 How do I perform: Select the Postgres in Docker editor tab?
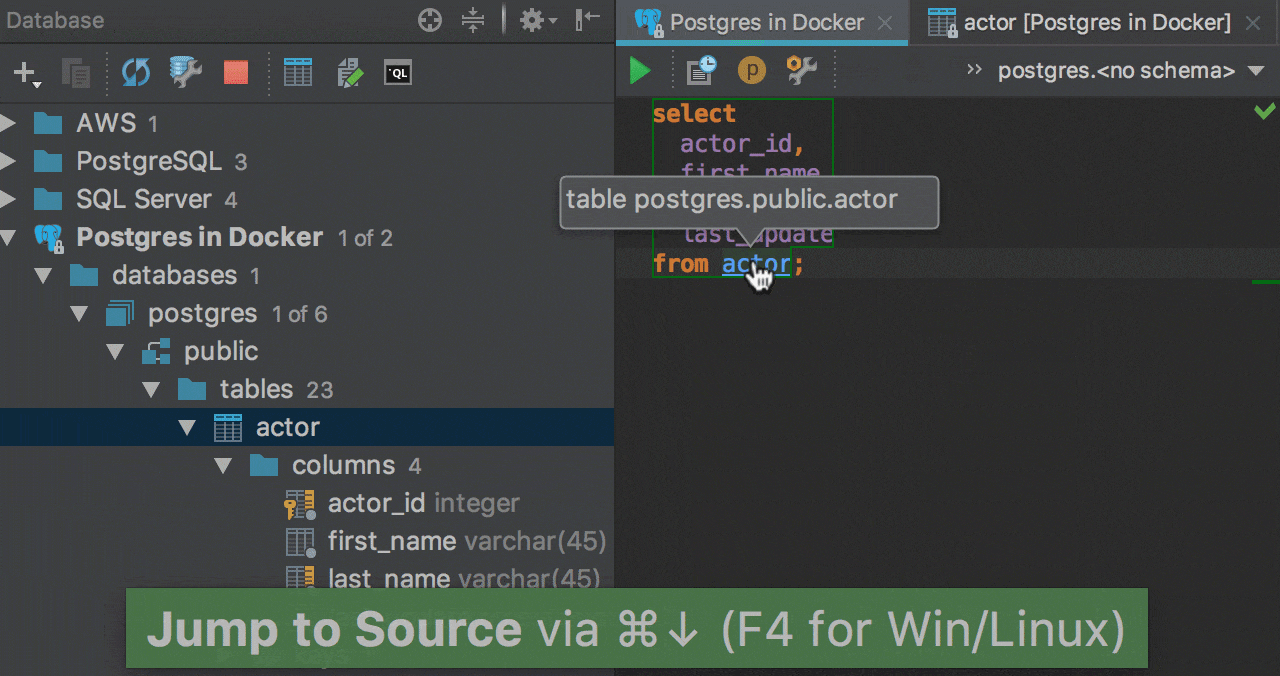(x=765, y=22)
